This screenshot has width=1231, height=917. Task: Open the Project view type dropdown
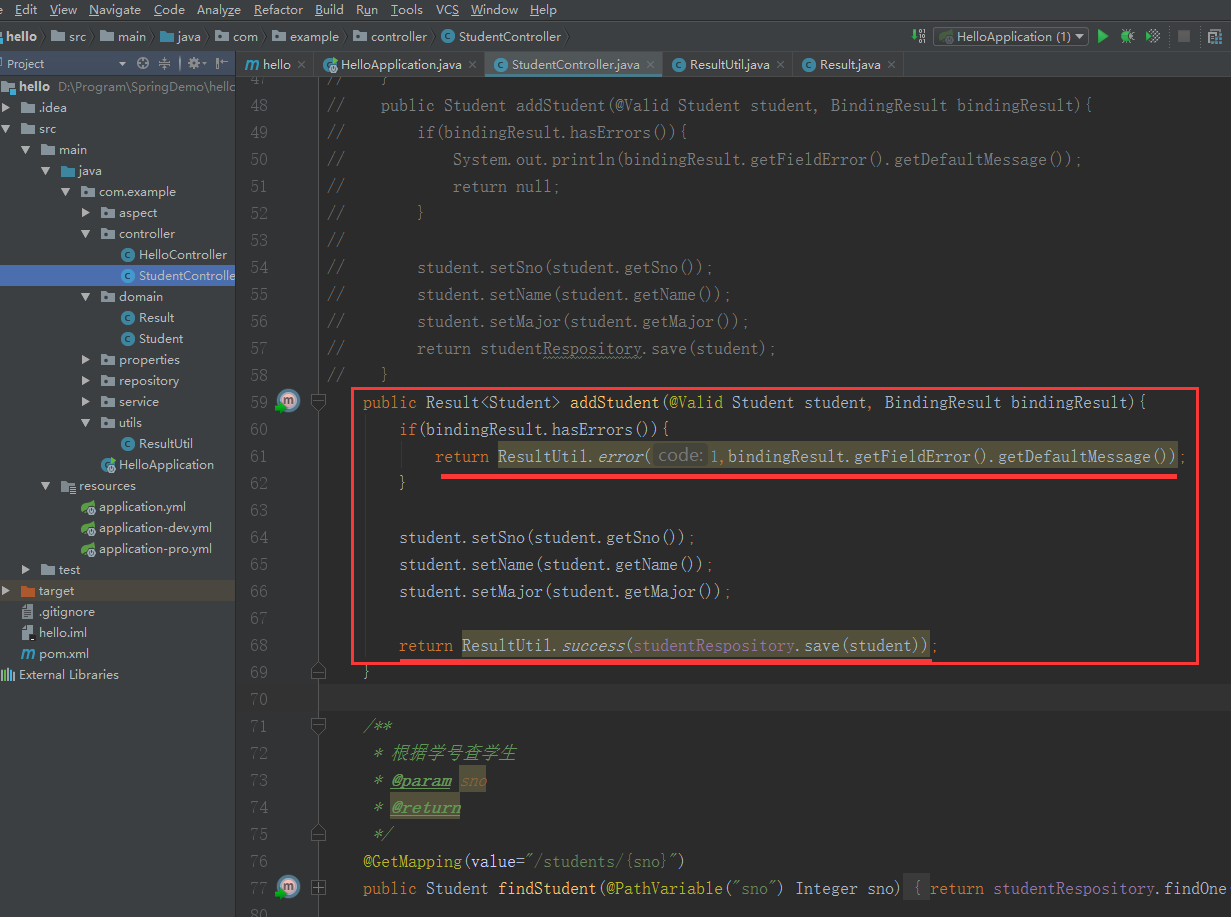pos(122,63)
